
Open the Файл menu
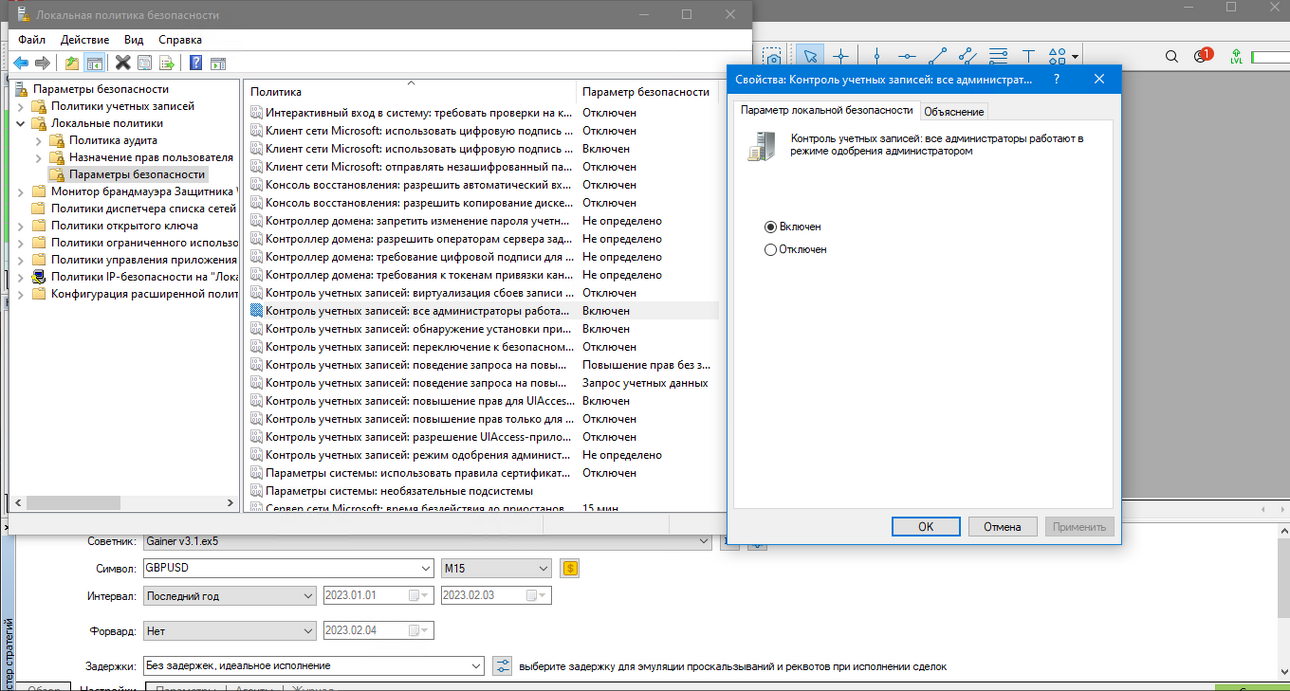click(x=31, y=39)
